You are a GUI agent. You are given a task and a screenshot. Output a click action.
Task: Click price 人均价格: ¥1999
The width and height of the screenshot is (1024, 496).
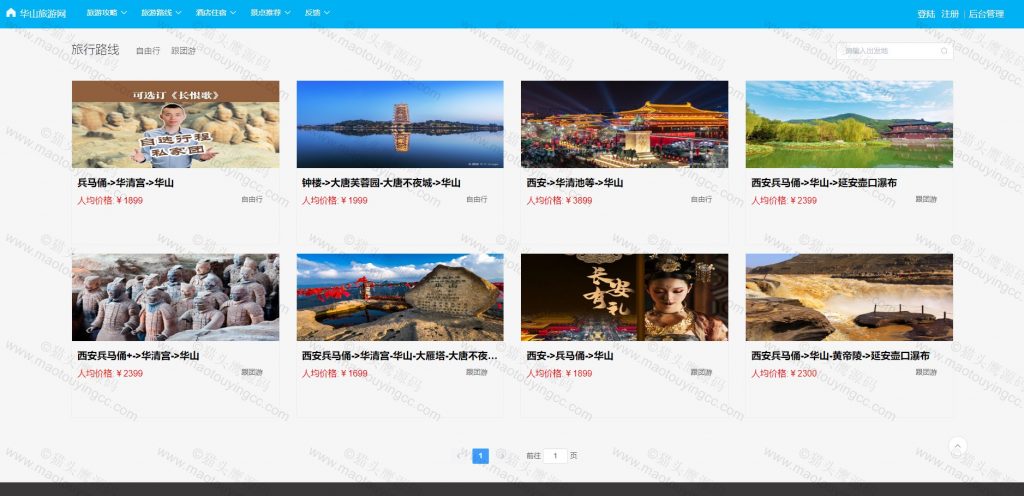(x=334, y=200)
